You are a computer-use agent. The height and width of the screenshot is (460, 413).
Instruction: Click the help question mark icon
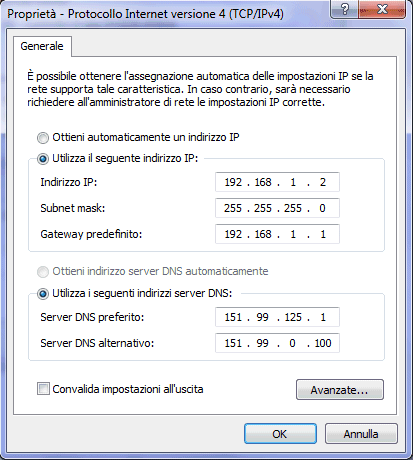[x=344, y=9]
